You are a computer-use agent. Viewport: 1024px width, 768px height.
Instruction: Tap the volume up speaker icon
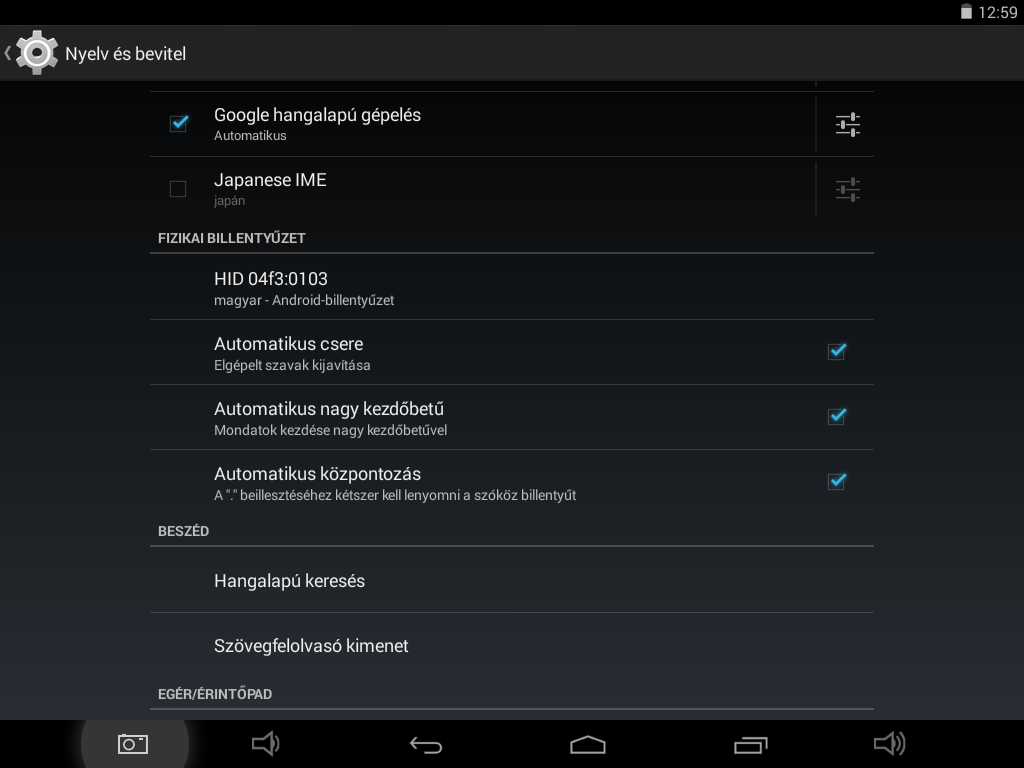(889, 743)
